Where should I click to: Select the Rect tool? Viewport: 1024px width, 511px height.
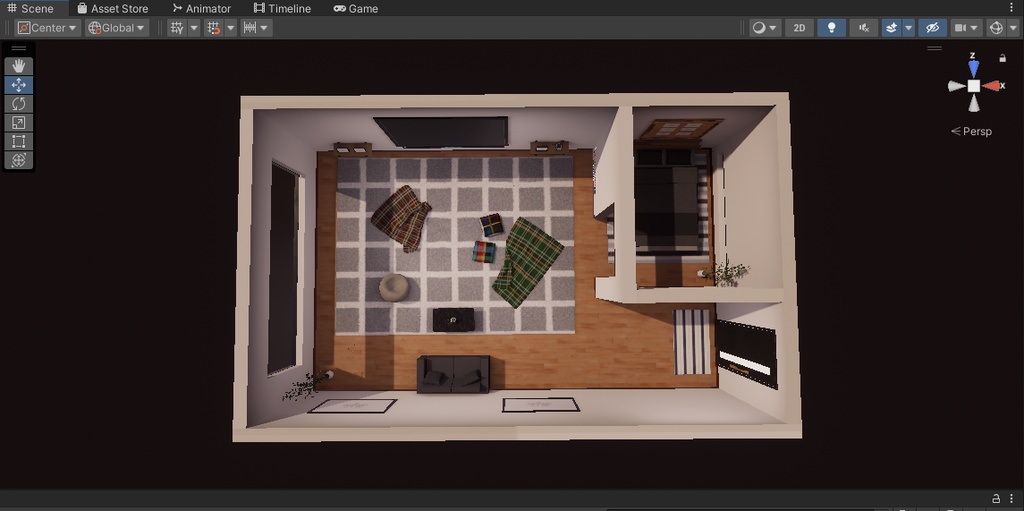pos(18,141)
